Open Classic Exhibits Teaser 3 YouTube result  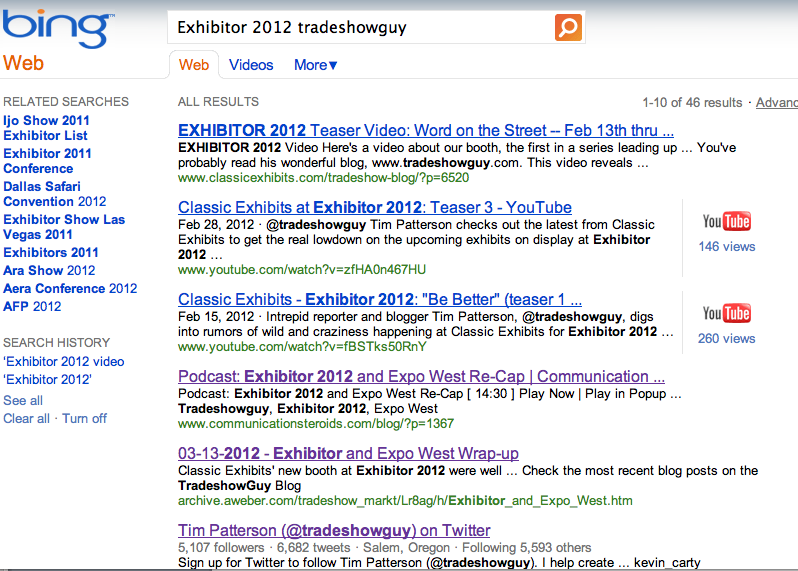tap(375, 208)
